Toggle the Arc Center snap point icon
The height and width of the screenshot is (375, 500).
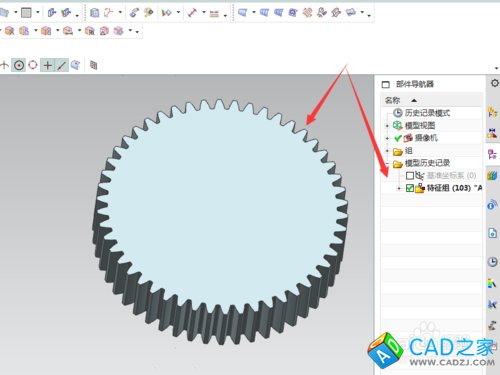[x=19, y=65]
